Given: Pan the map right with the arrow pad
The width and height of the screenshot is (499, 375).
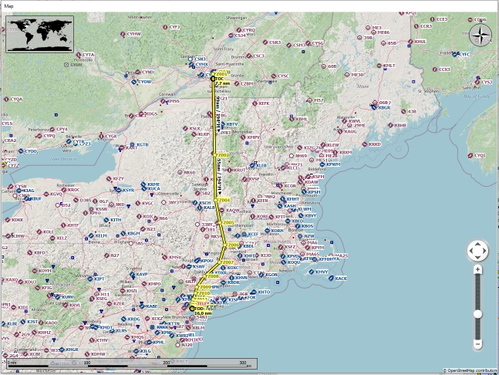Looking at the screenshot, I should click(x=484, y=251).
